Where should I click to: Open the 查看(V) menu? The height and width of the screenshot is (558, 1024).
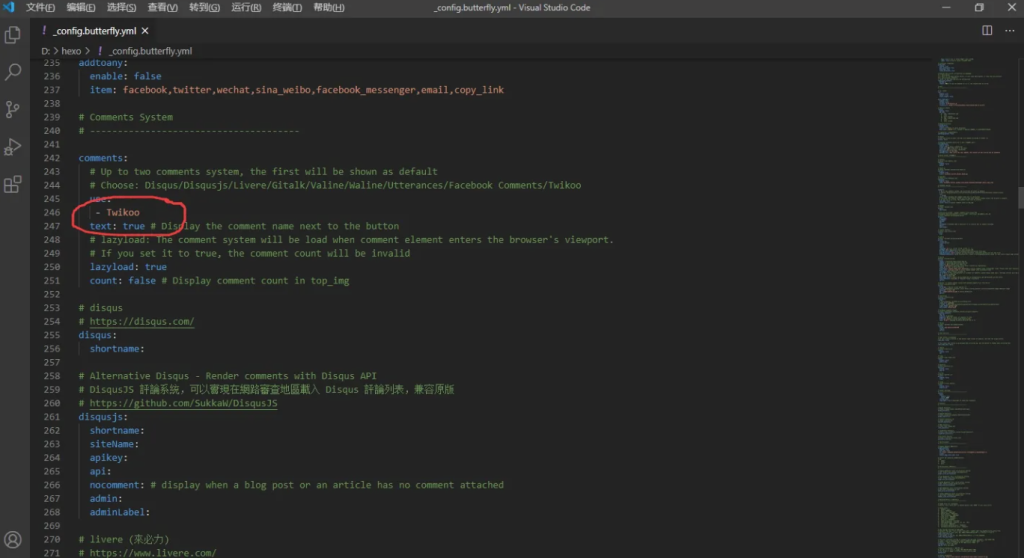[163, 8]
